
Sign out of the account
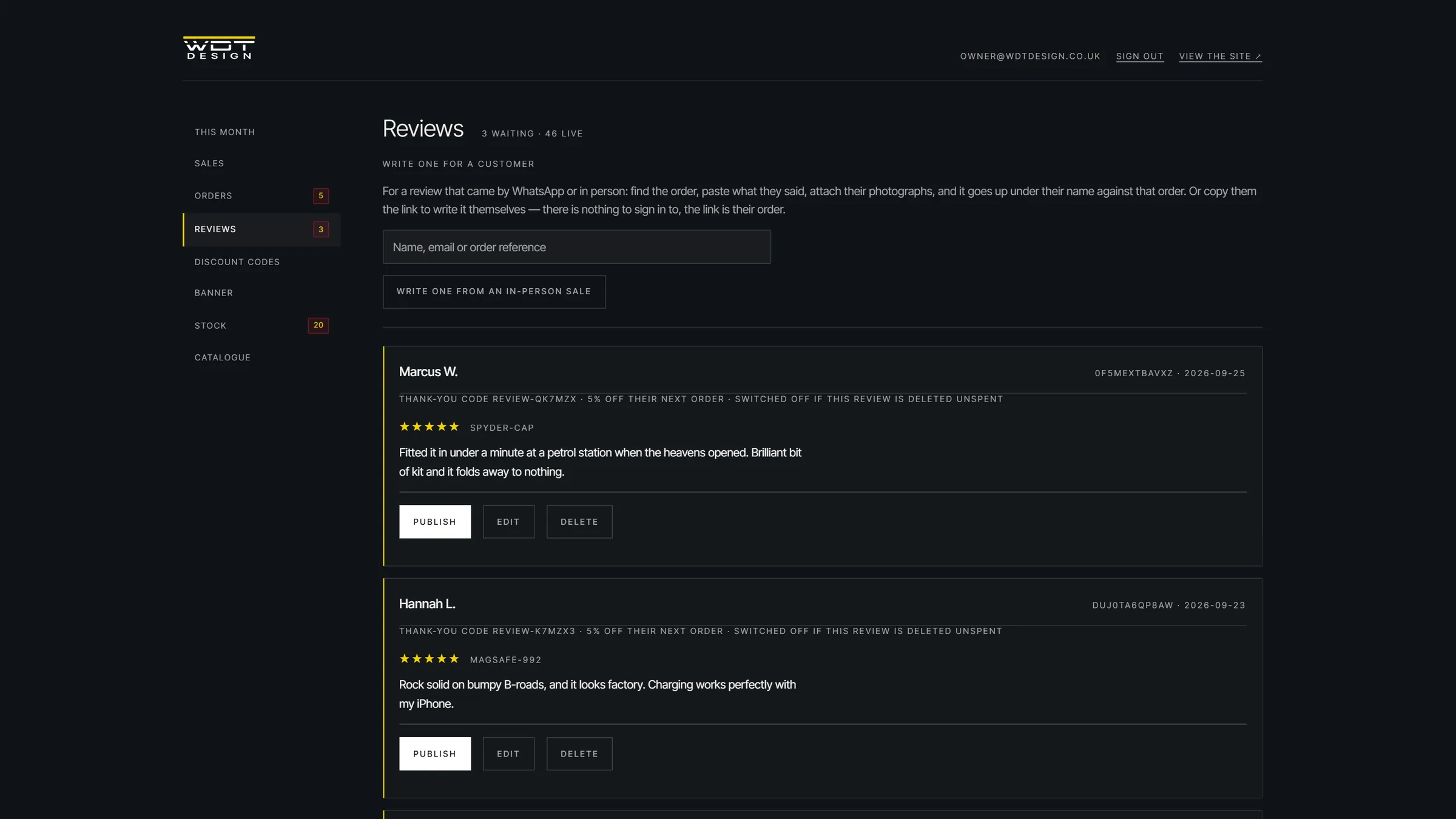tap(1139, 56)
